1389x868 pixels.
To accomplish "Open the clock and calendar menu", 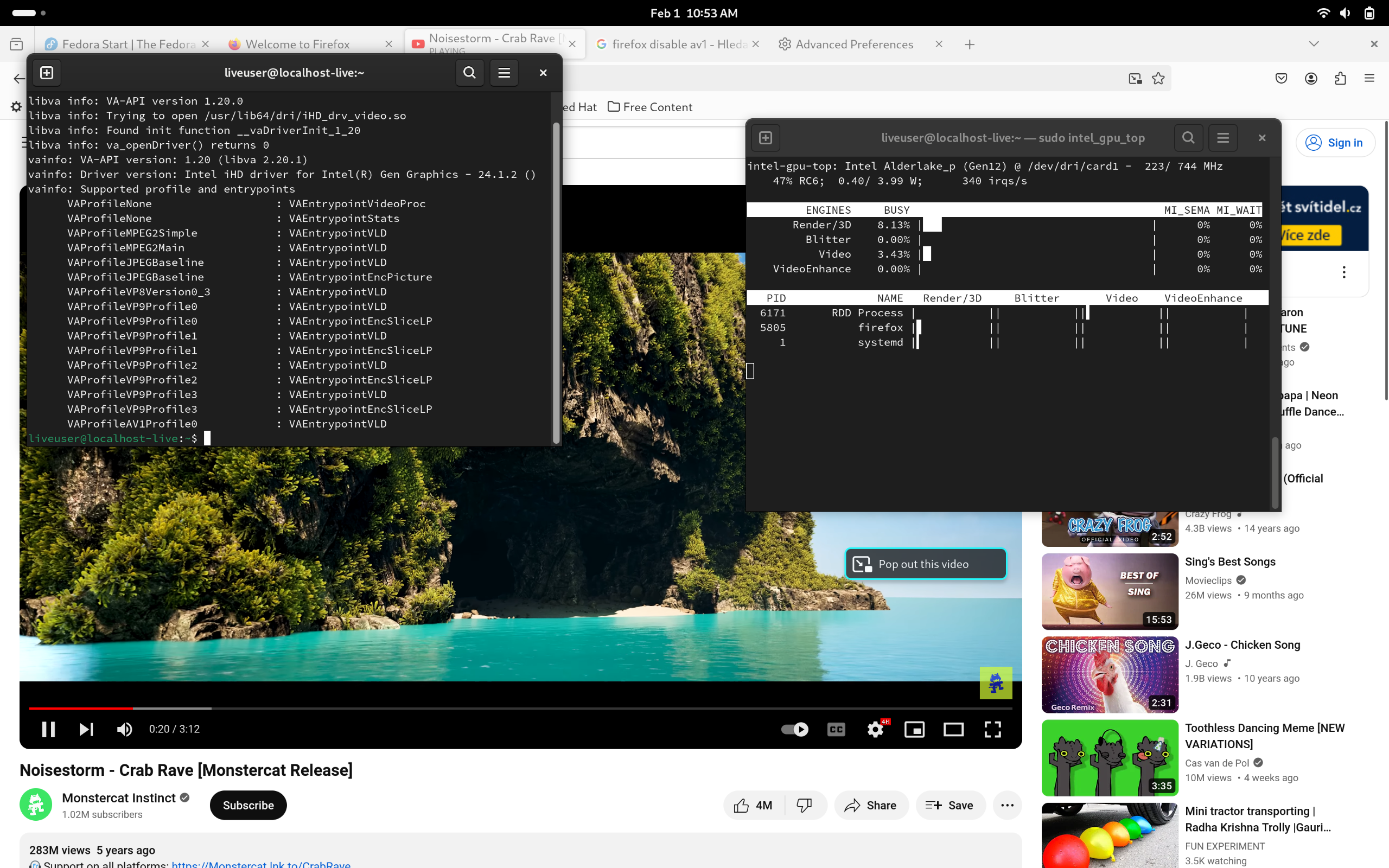I will point(694,12).
